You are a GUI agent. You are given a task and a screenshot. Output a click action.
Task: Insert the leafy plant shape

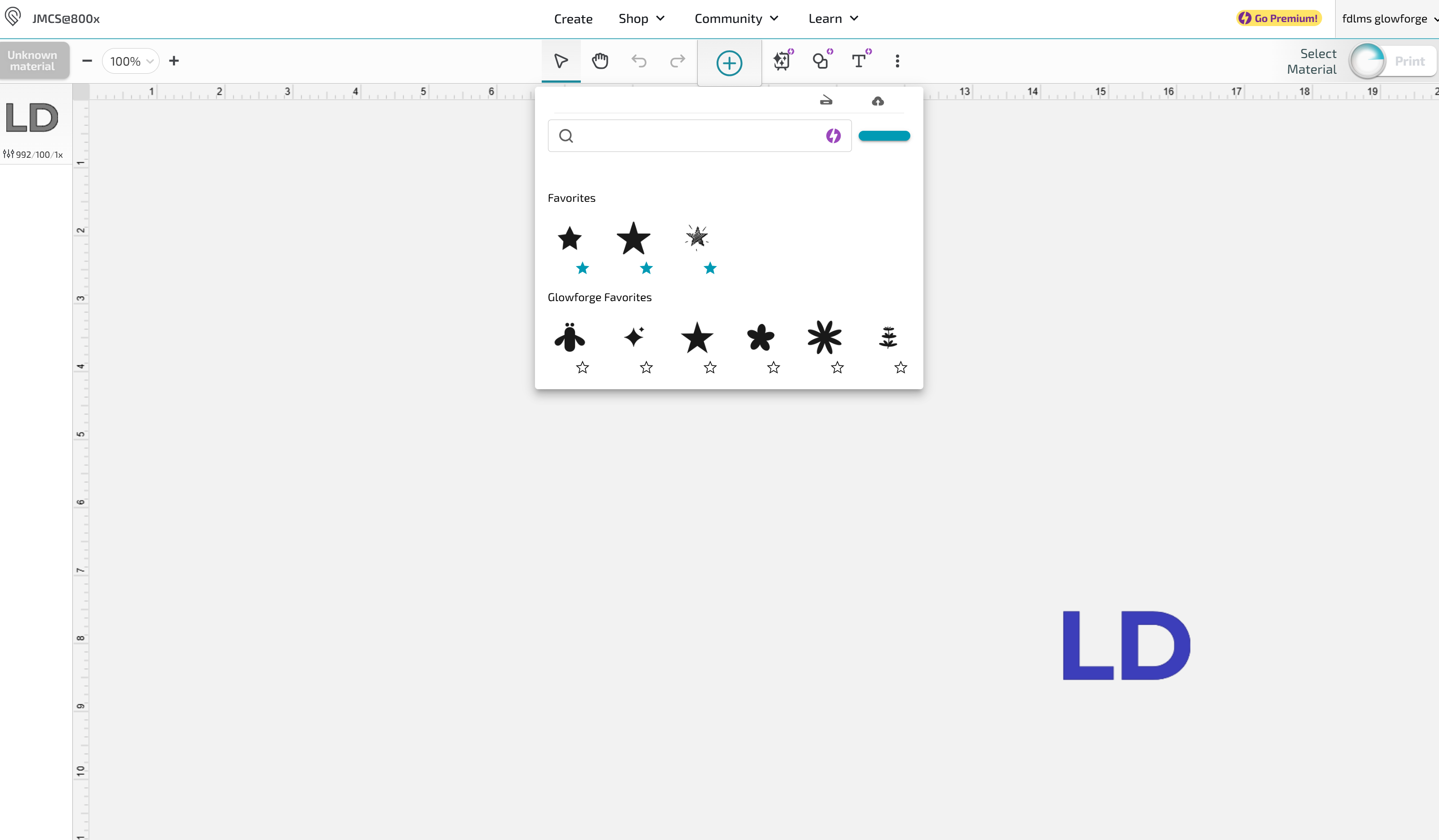coord(888,337)
